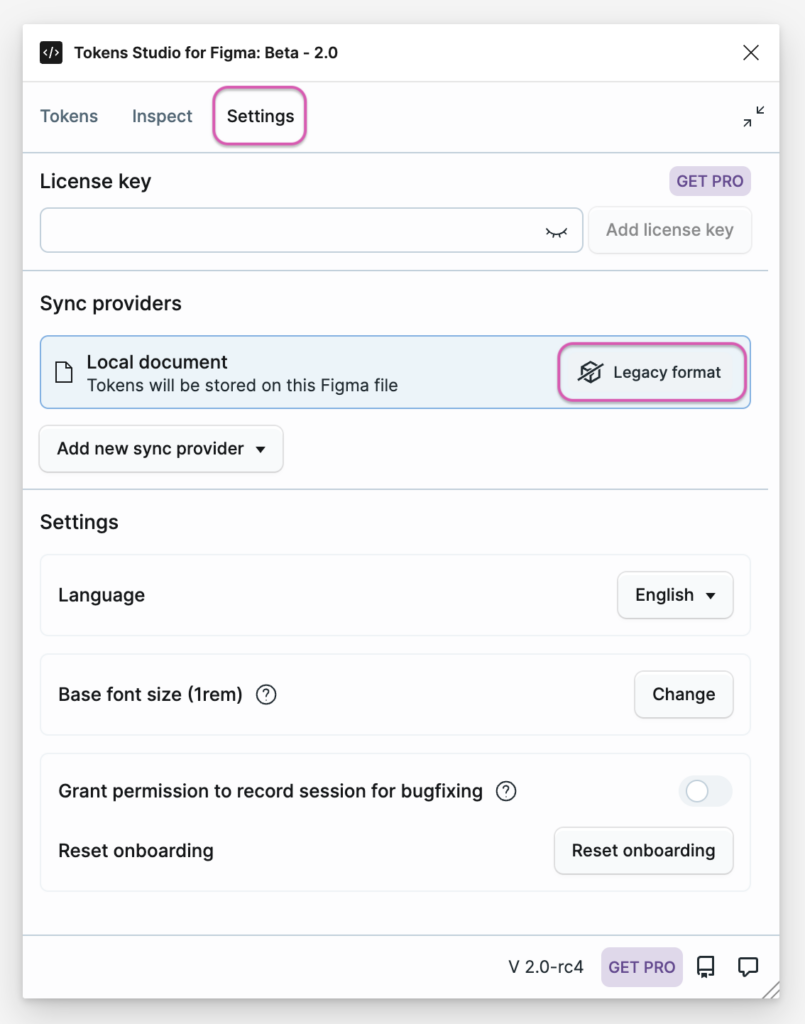
Task: Open the feedback chat bubble icon
Action: 748,967
